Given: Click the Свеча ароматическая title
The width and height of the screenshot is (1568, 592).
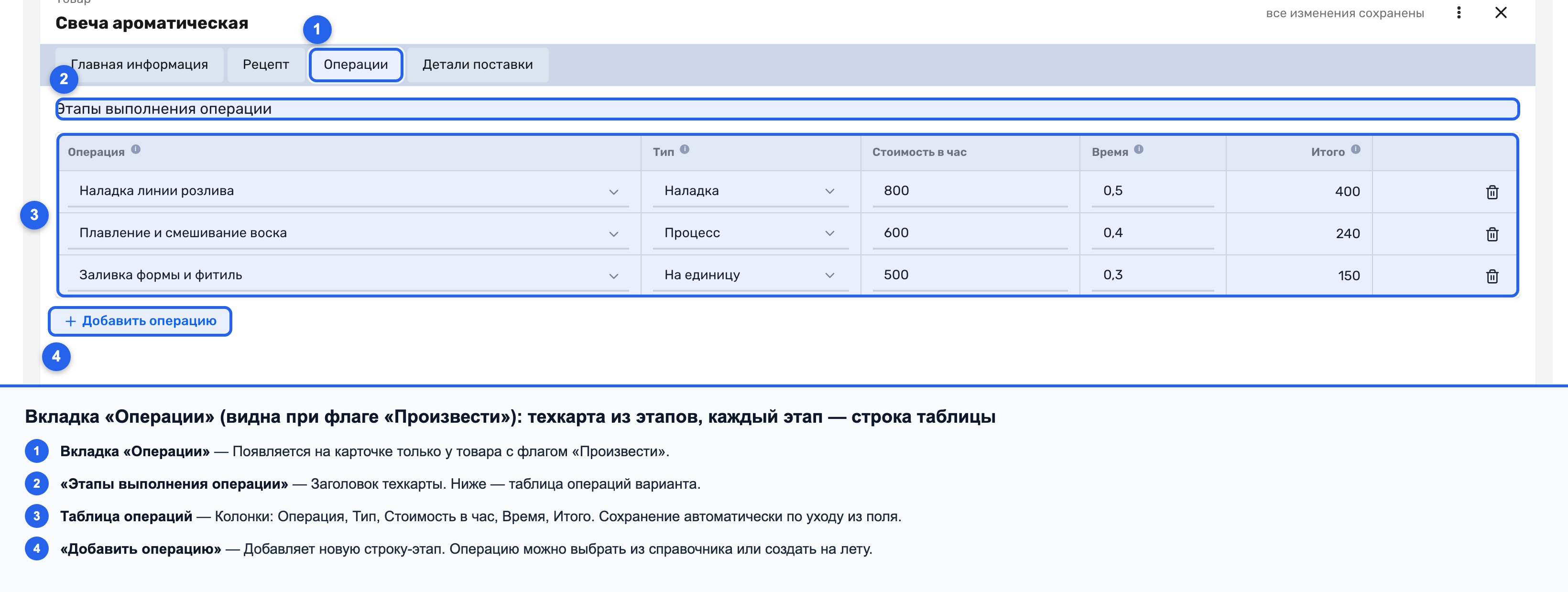Looking at the screenshot, I should click(152, 23).
